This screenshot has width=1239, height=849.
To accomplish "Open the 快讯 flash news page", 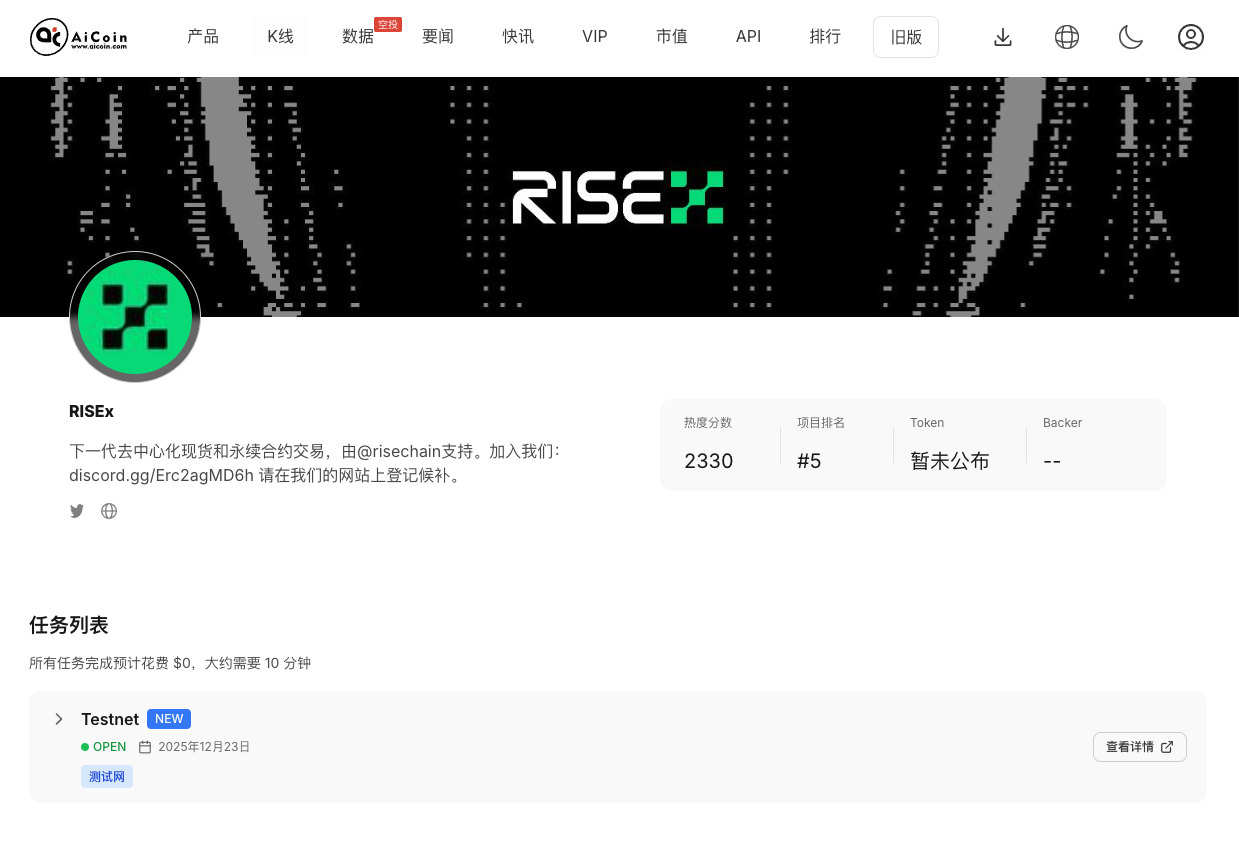I will (518, 37).
